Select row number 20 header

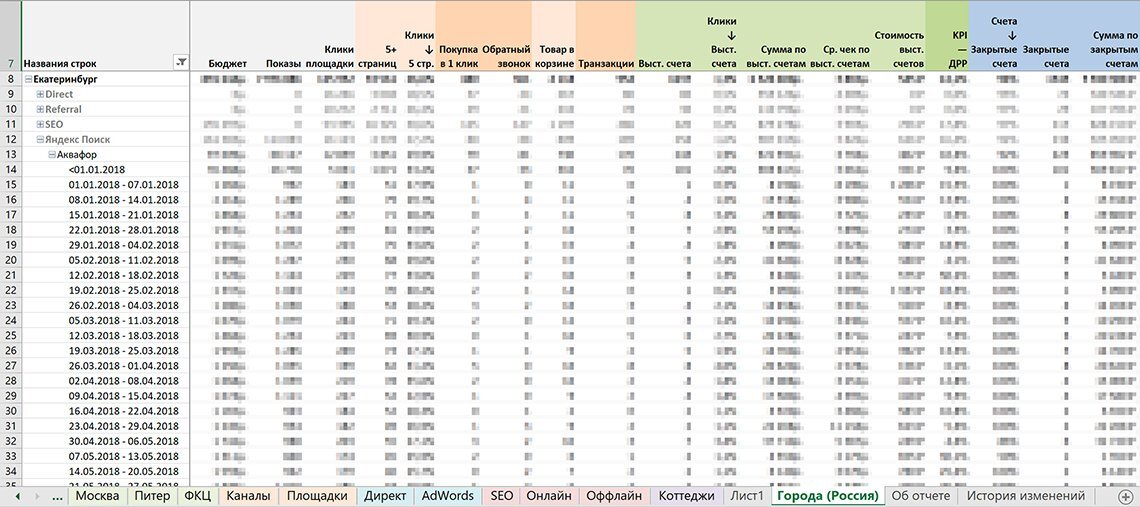click(11, 260)
